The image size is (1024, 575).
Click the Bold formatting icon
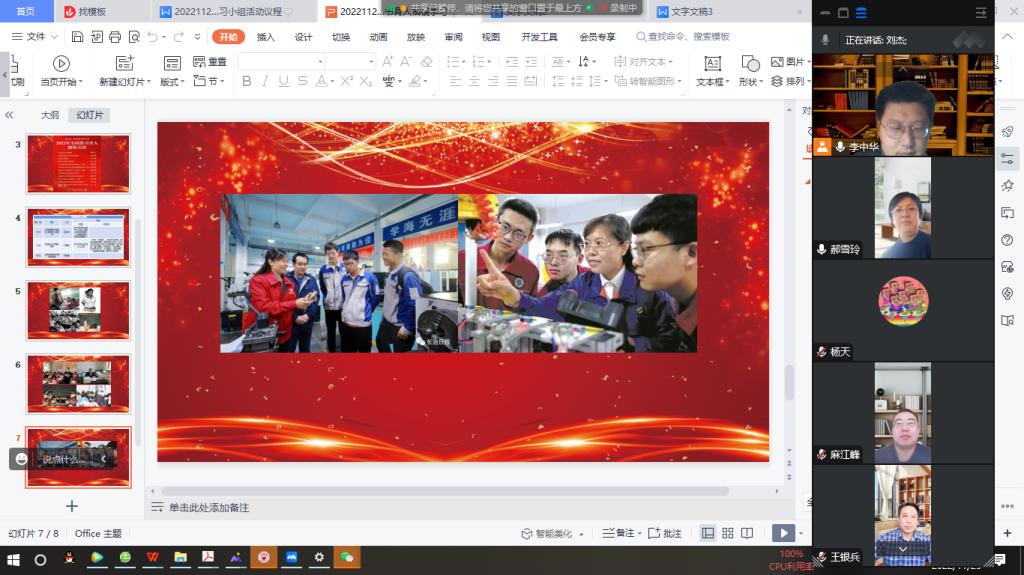[246, 82]
